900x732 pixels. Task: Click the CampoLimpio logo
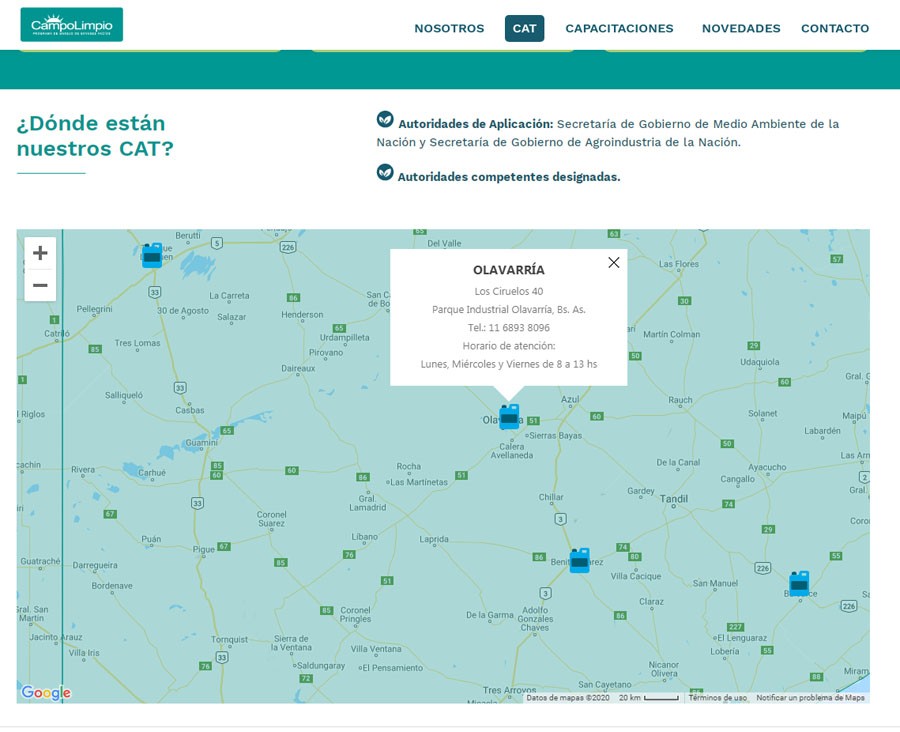pos(71,25)
